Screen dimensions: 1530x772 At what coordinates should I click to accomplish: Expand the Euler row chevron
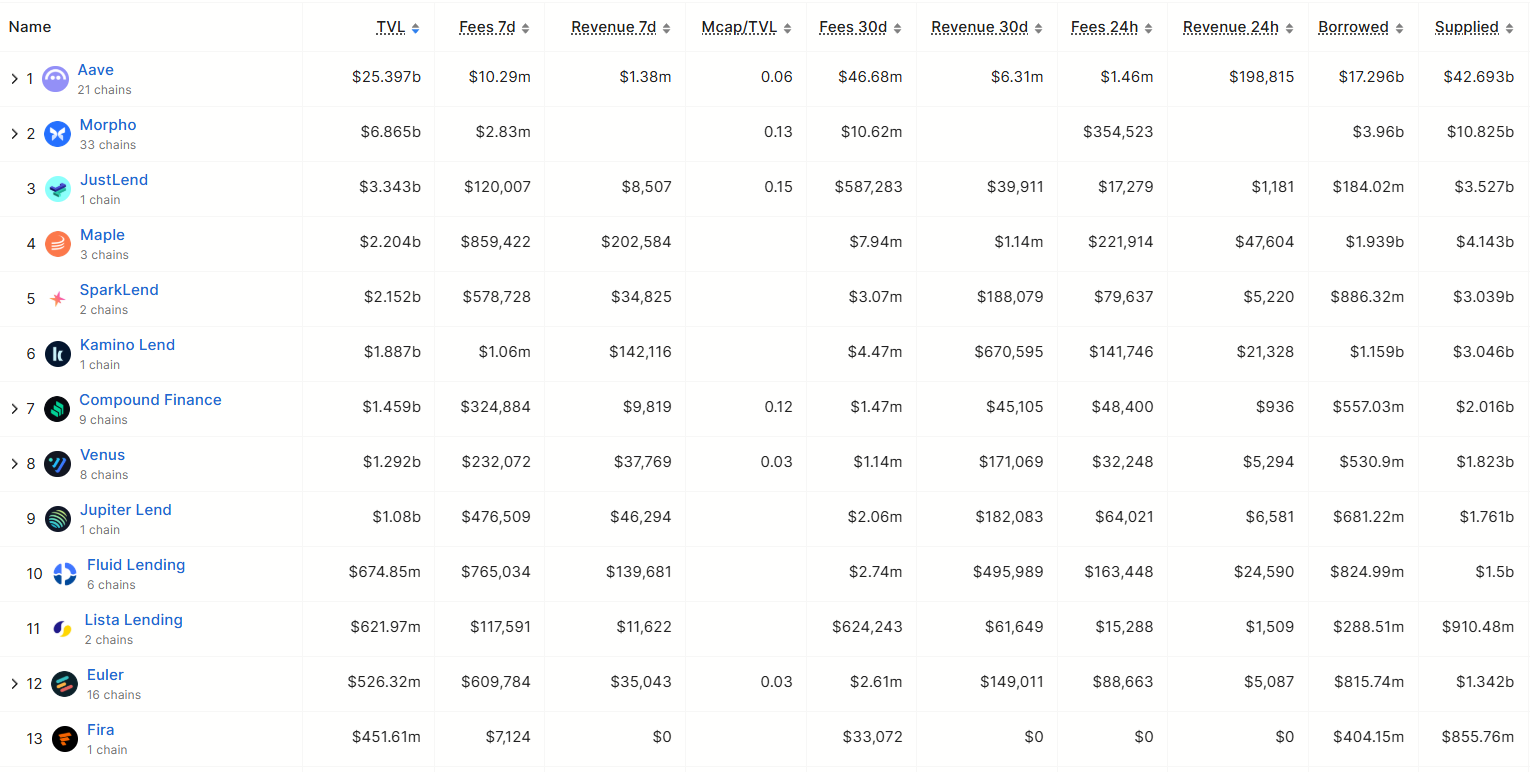[x=13, y=683]
